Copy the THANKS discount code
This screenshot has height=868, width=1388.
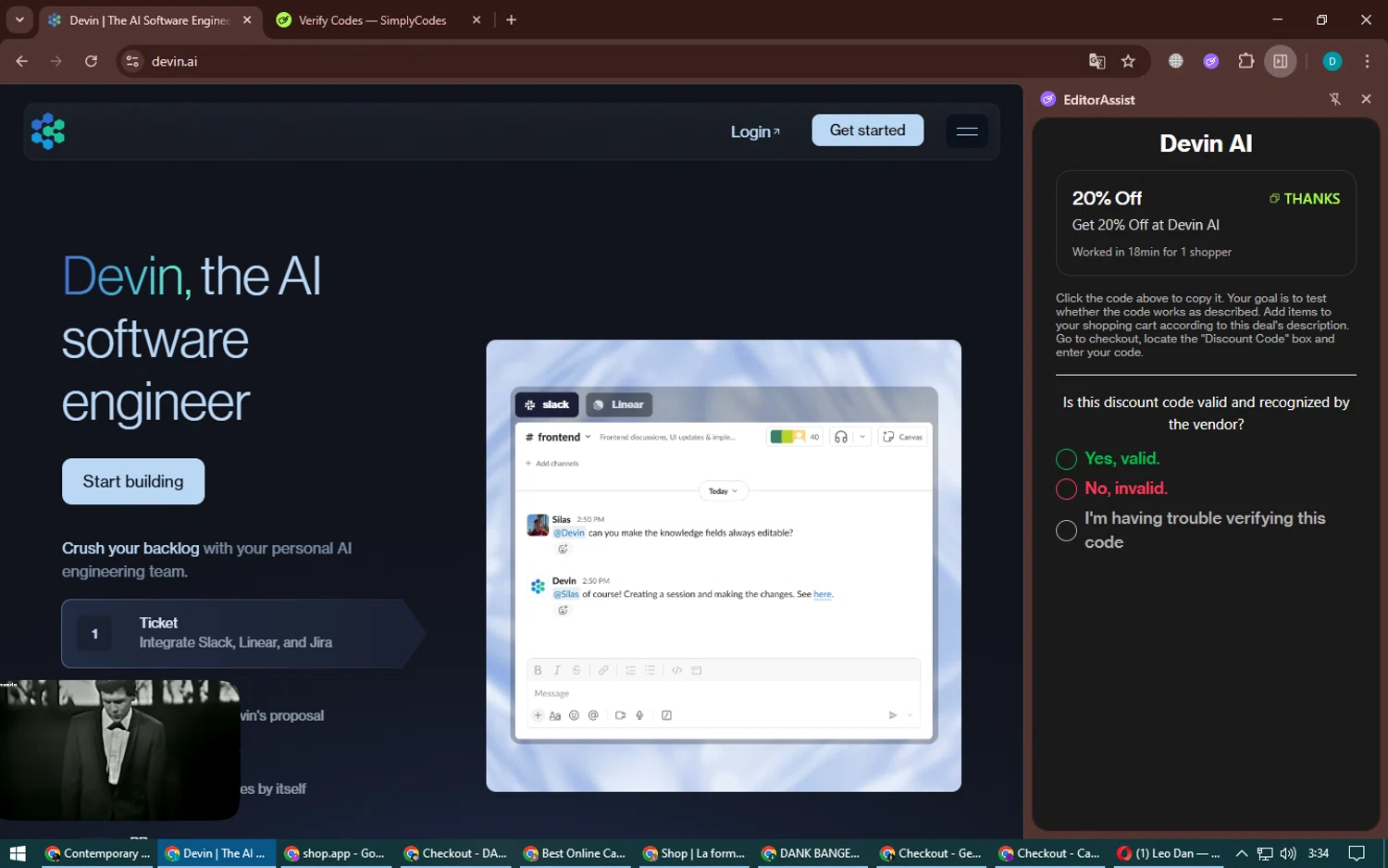[1305, 199]
